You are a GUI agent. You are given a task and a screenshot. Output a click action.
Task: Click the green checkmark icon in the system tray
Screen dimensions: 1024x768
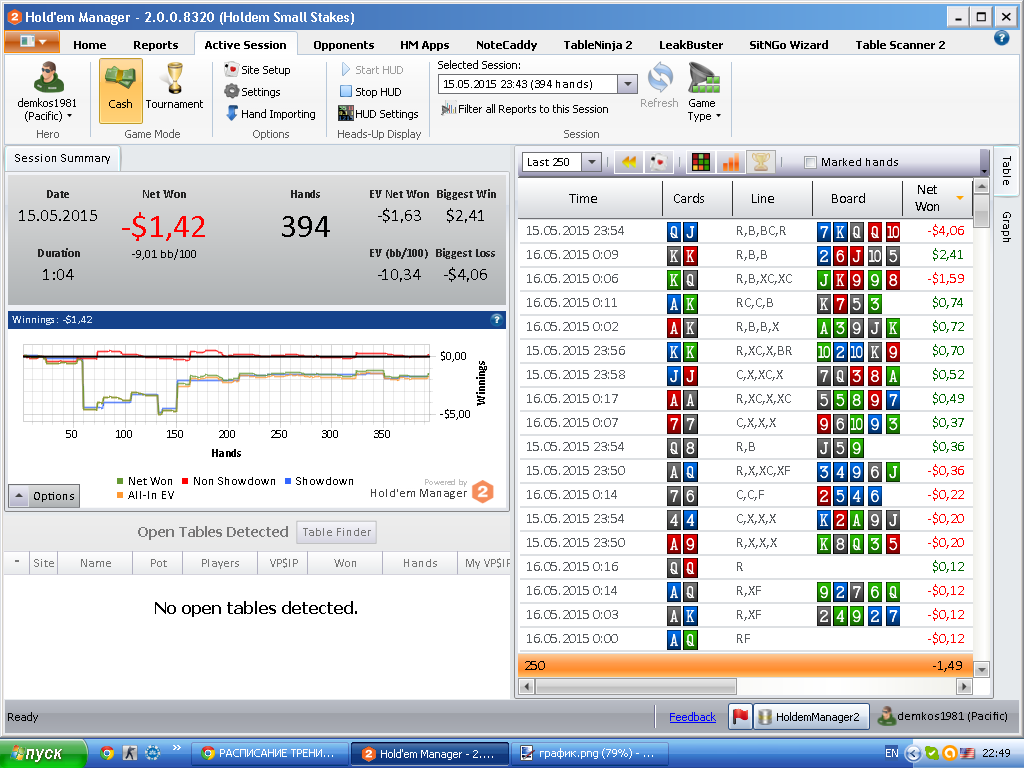click(932, 753)
